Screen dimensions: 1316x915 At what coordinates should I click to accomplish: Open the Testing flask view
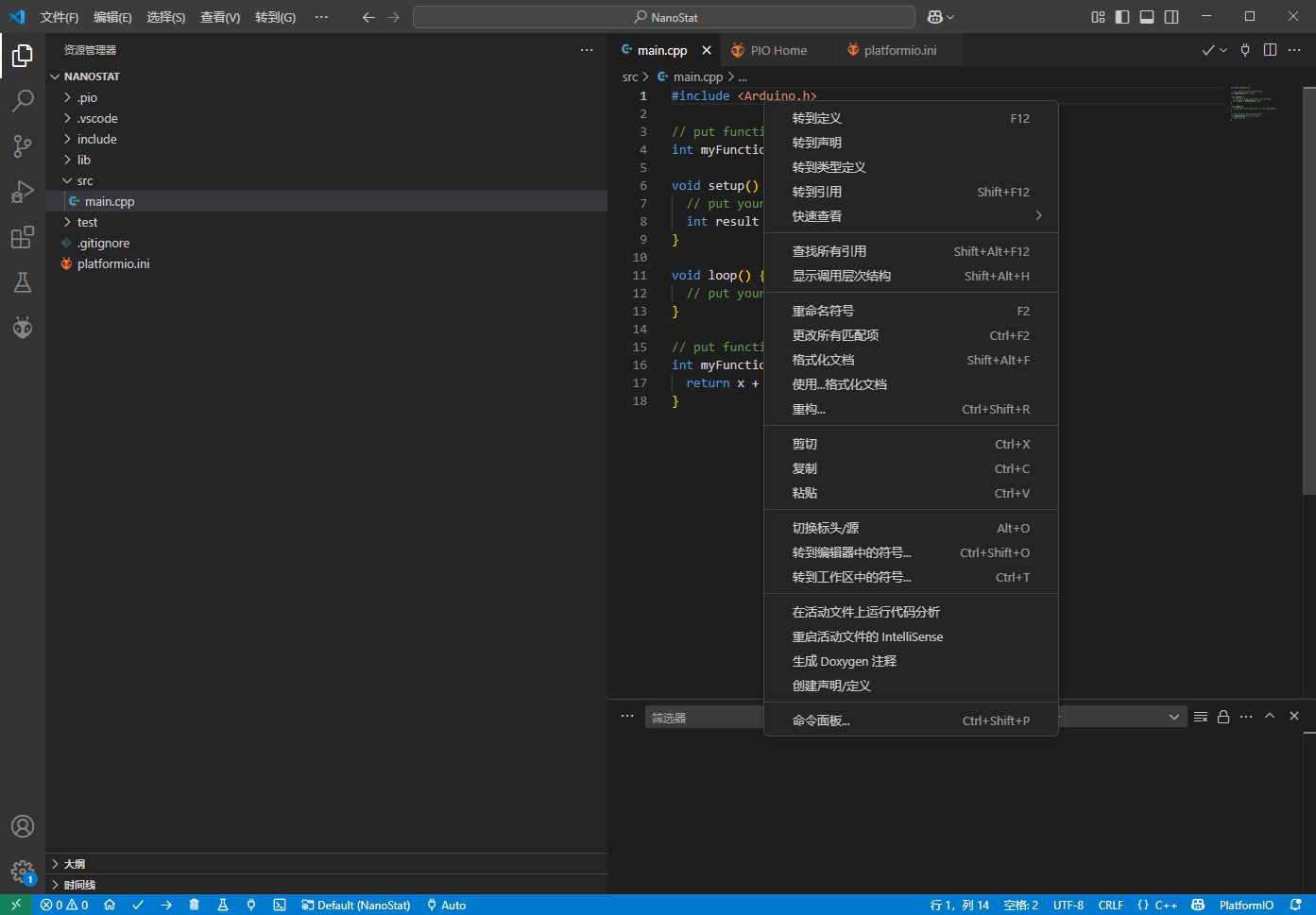(23, 282)
